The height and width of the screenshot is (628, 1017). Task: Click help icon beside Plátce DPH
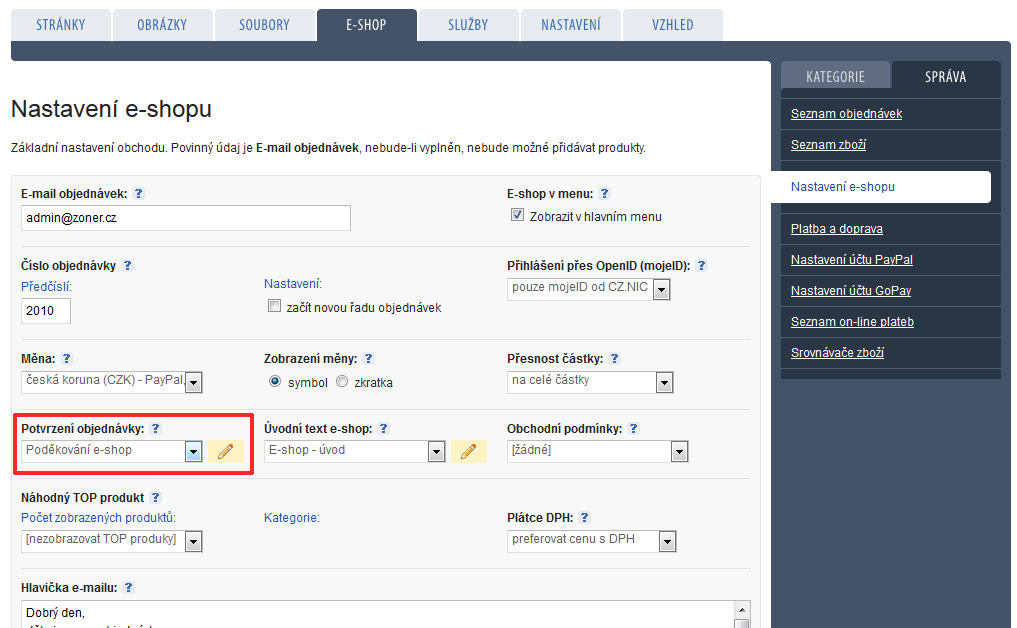coord(584,518)
